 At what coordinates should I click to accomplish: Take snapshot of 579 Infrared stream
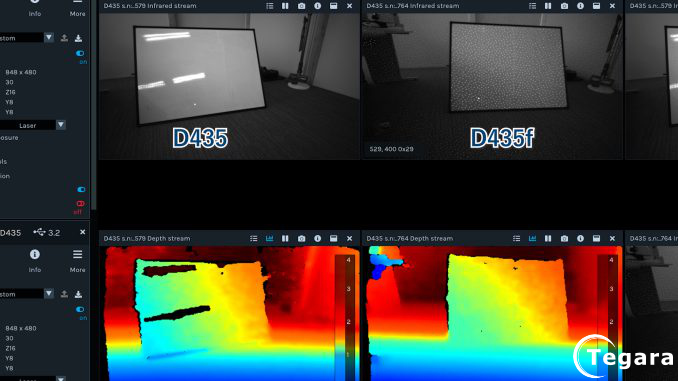[301, 6]
